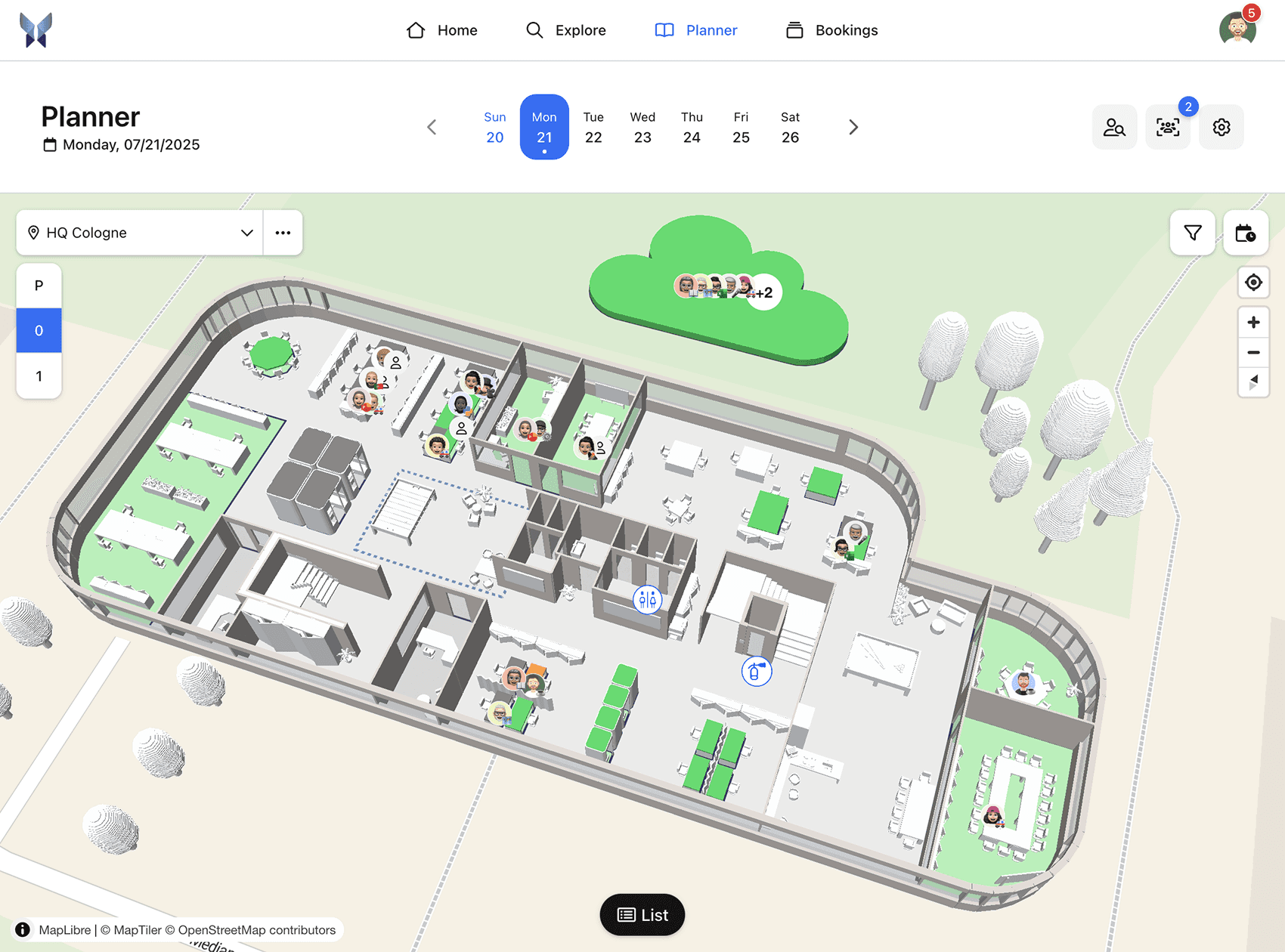
Task: Open the Planner settings gear
Action: click(1221, 127)
